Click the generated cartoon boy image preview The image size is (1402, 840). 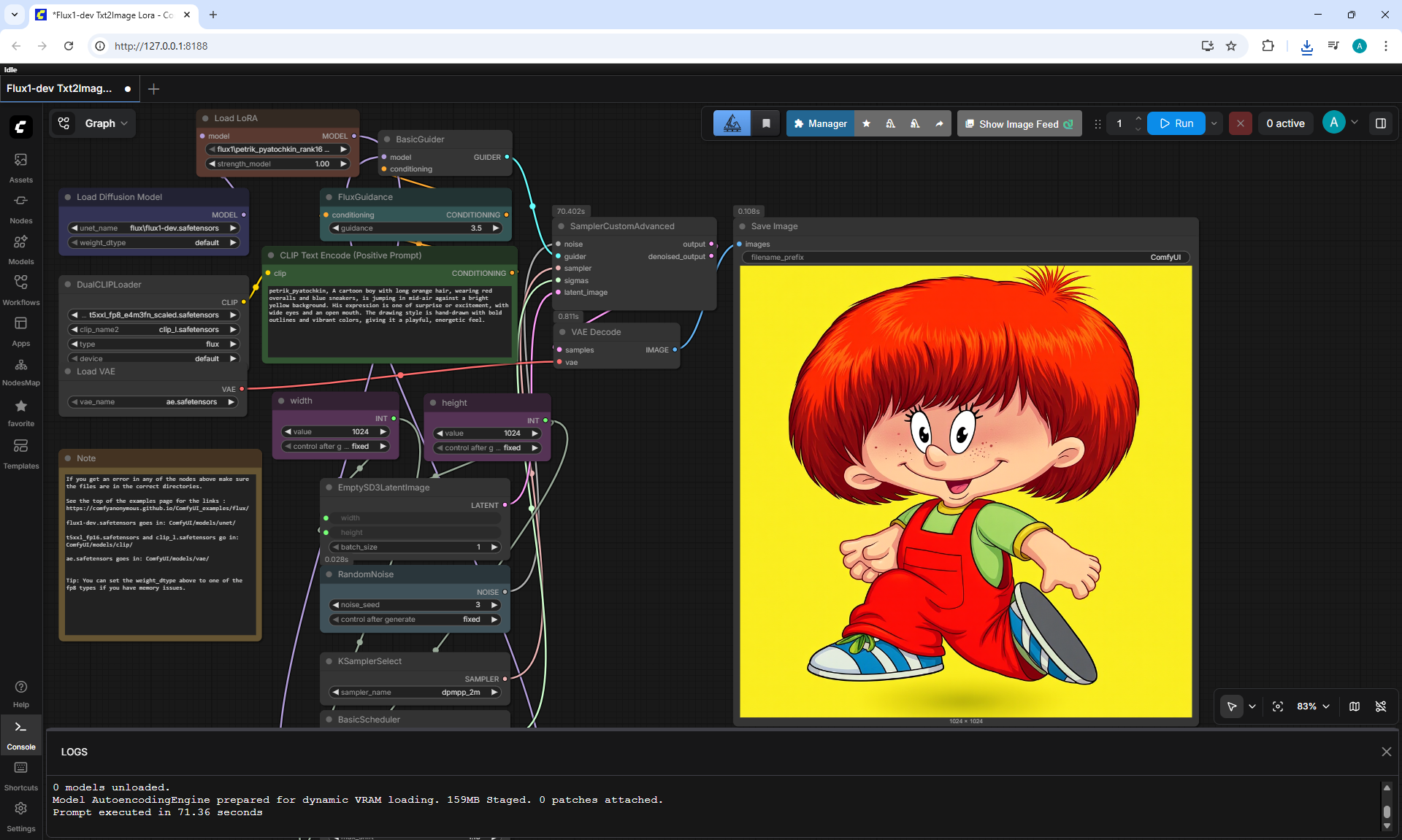click(966, 491)
